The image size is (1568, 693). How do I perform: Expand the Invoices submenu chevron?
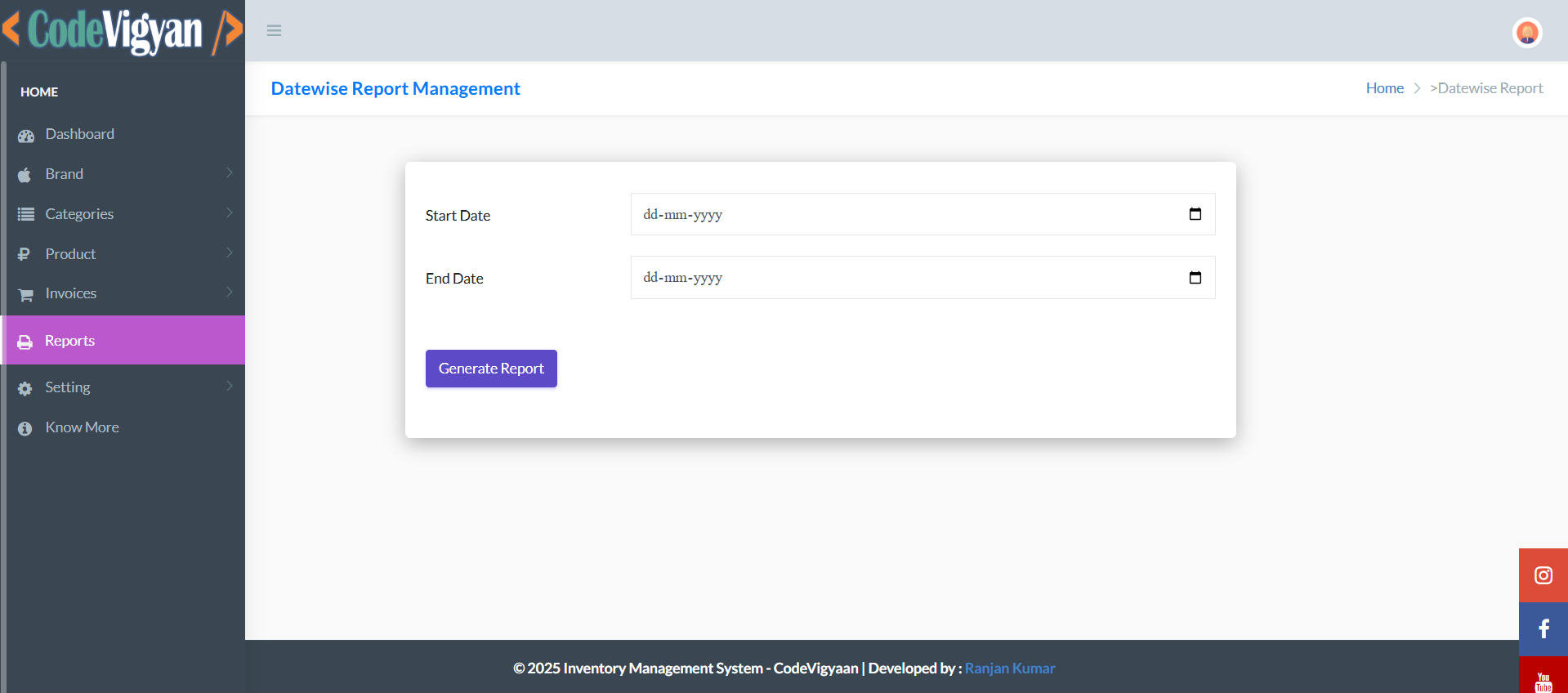click(x=230, y=293)
